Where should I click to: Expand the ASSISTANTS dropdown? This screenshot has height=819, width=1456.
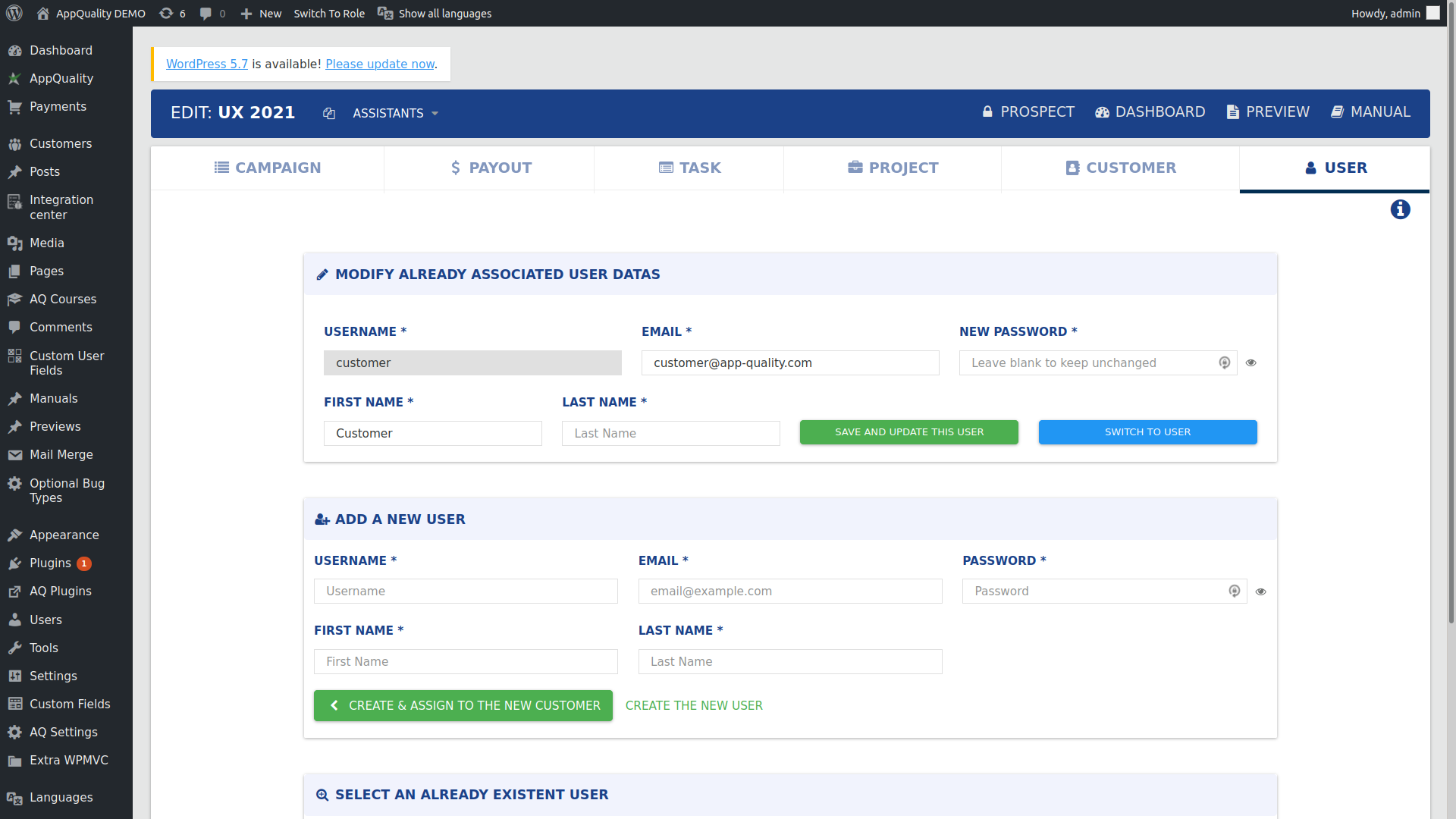395,113
